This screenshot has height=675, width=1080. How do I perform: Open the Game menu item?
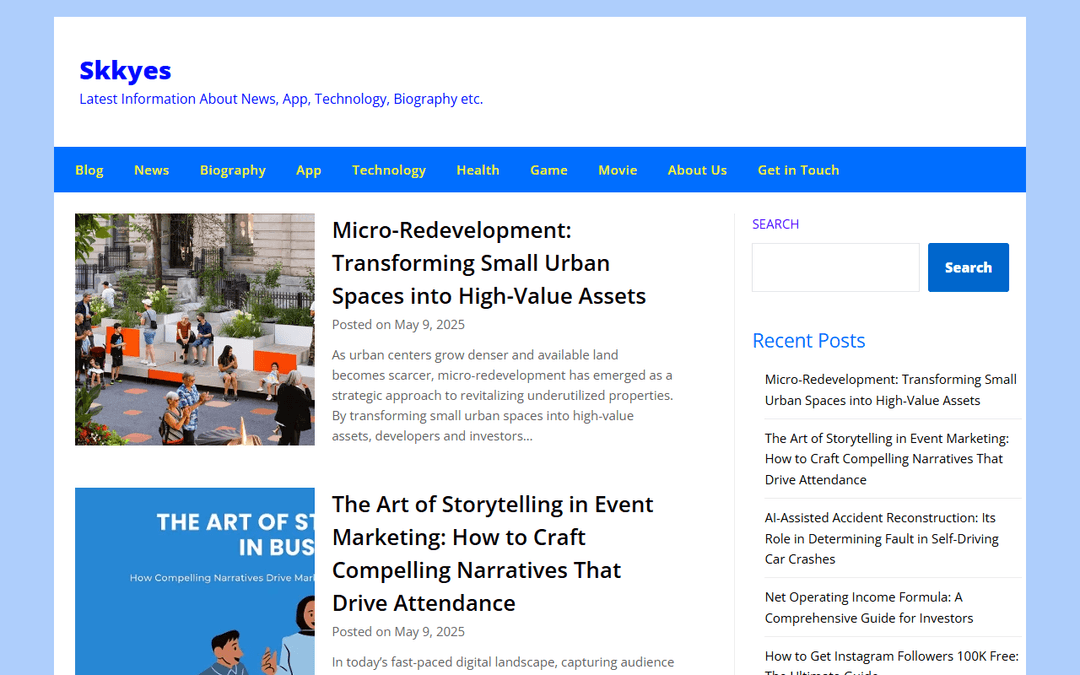(x=548, y=170)
